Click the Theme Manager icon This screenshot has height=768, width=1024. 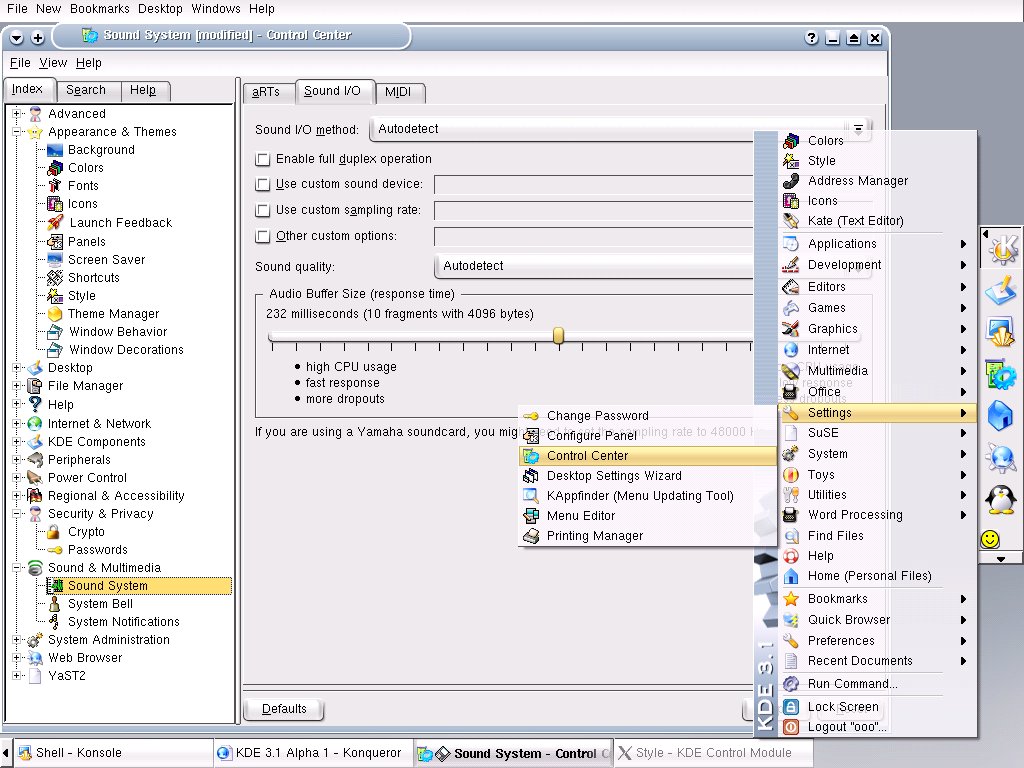(55, 314)
